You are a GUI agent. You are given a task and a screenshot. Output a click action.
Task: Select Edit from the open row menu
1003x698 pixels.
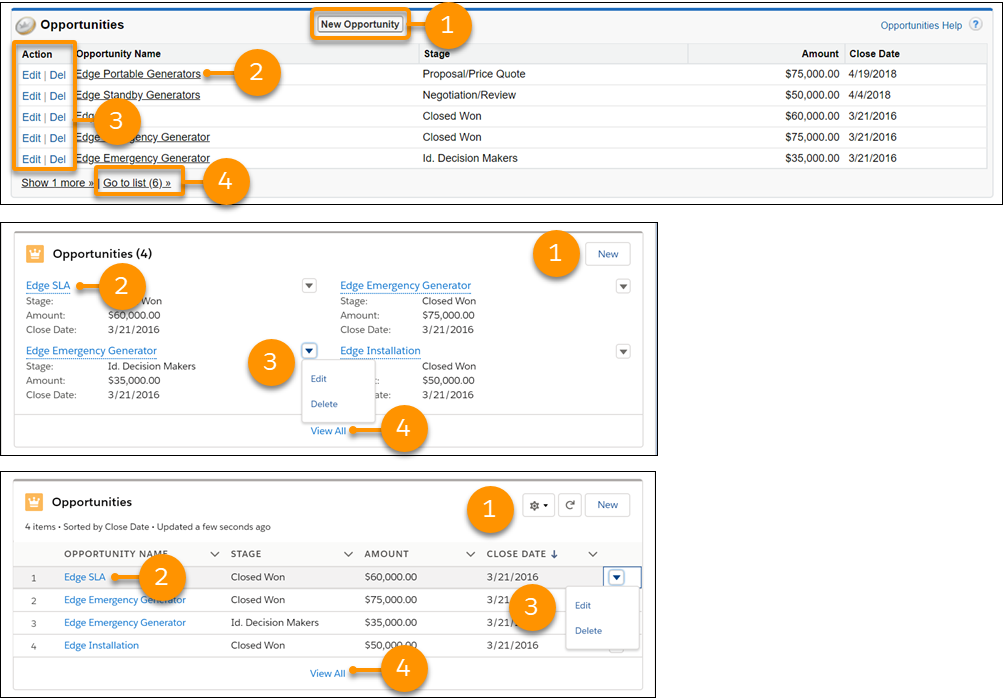pyautogui.click(x=583, y=604)
